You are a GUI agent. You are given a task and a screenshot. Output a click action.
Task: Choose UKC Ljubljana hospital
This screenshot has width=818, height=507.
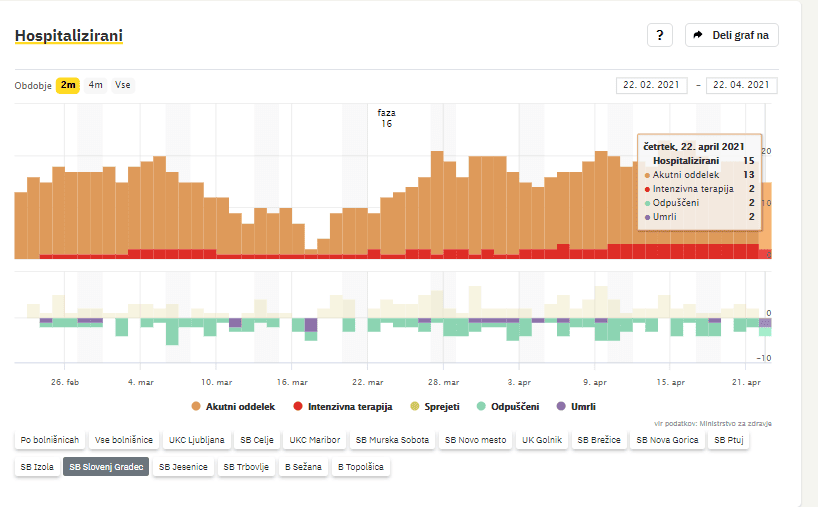pos(197,440)
